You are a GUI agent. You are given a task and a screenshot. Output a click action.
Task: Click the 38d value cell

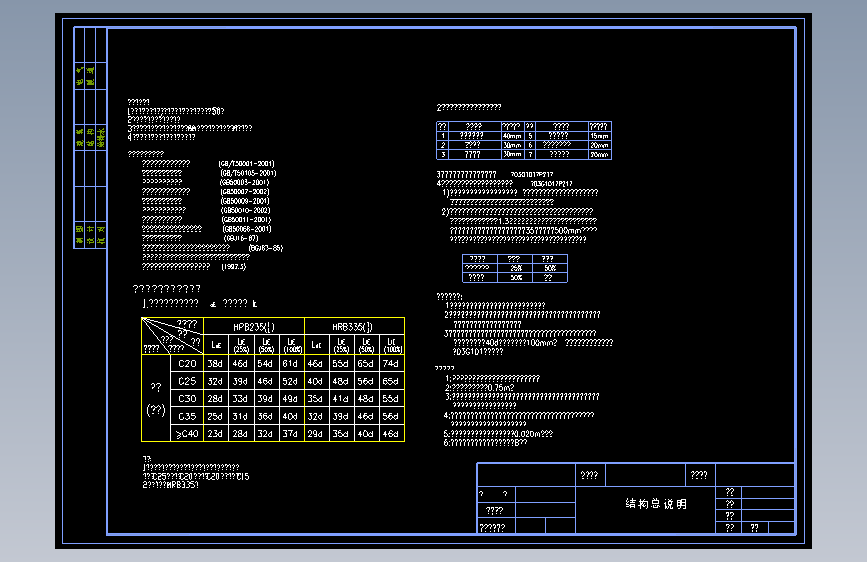pos(215,363)
